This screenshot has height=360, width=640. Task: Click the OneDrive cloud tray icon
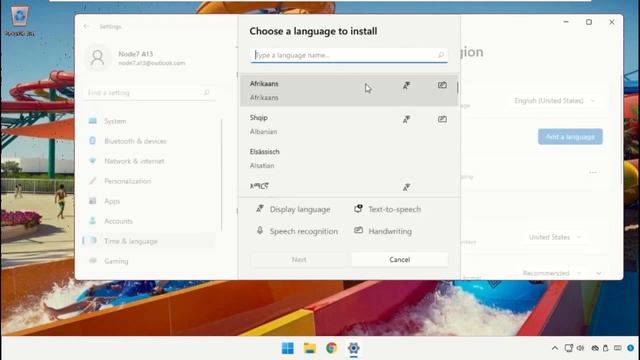pos(595,348)
